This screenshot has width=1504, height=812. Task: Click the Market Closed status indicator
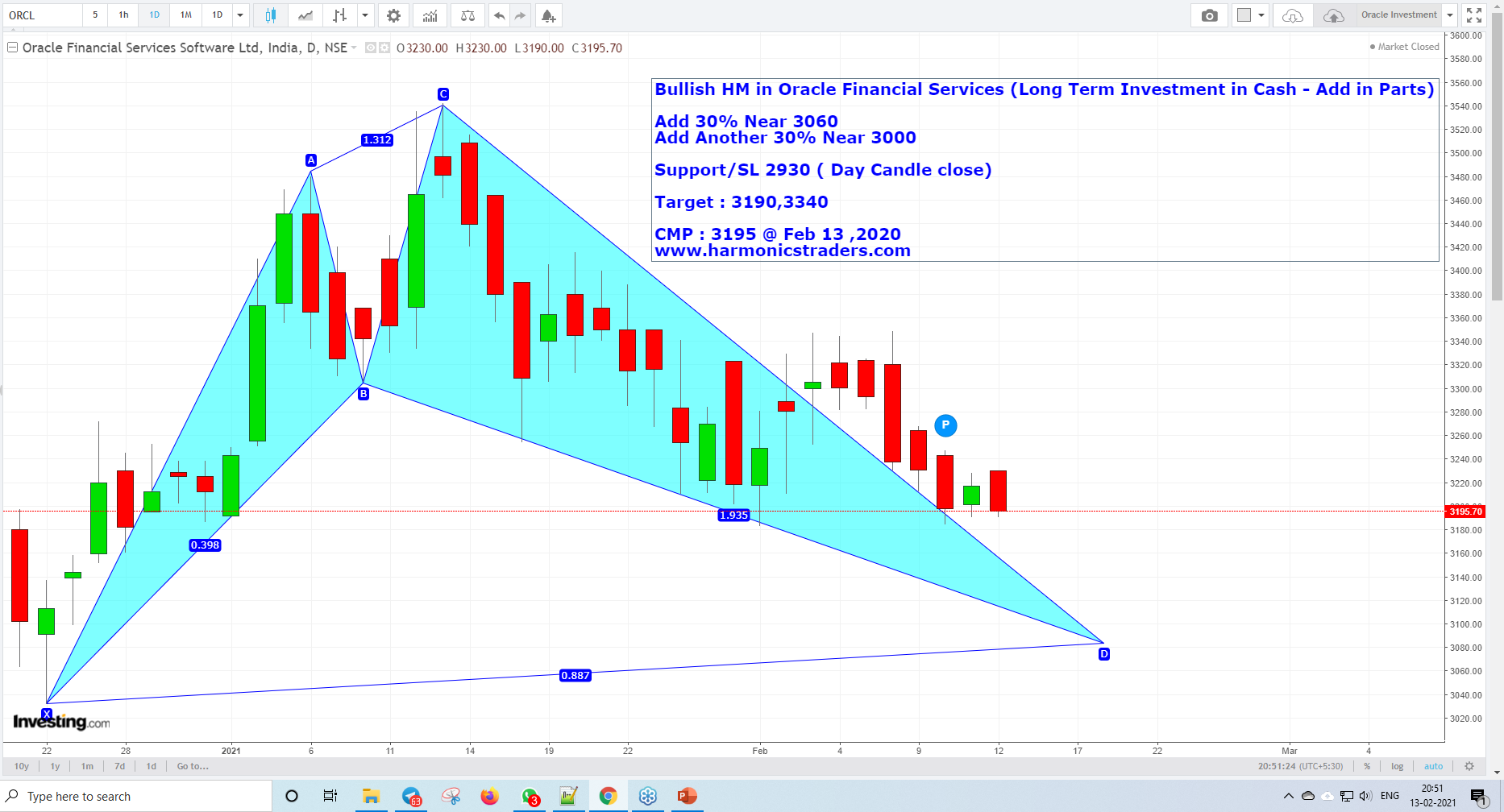click(1404, 47)
